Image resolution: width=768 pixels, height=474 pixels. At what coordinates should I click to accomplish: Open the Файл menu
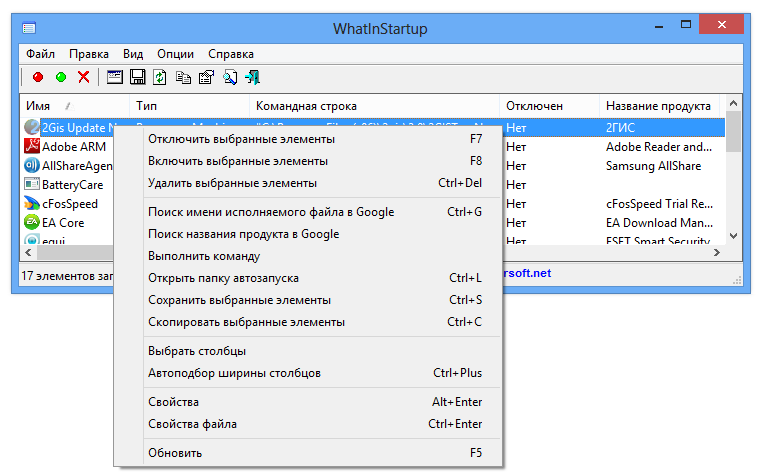click(x=40, y=54)
